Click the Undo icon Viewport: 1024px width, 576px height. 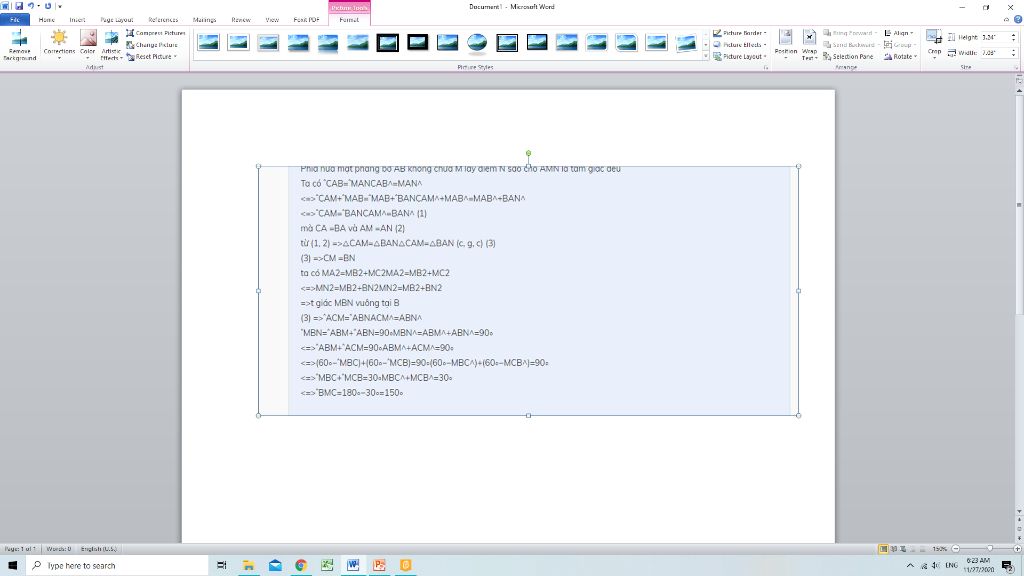[x=30, y=6]
